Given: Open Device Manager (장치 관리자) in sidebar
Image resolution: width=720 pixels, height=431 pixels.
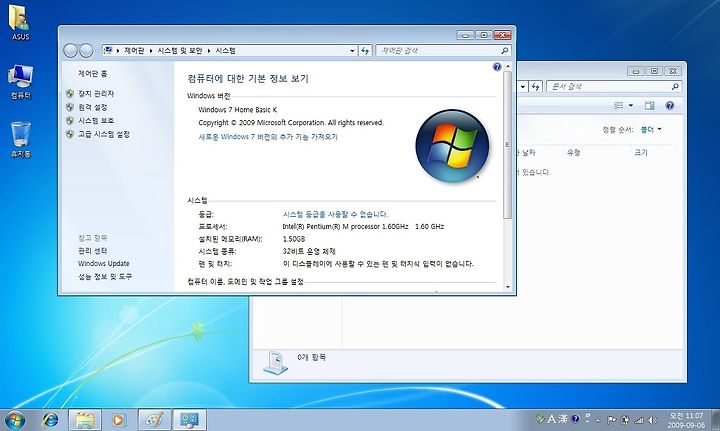Looking at the screenshot, I should pos(96,94).
